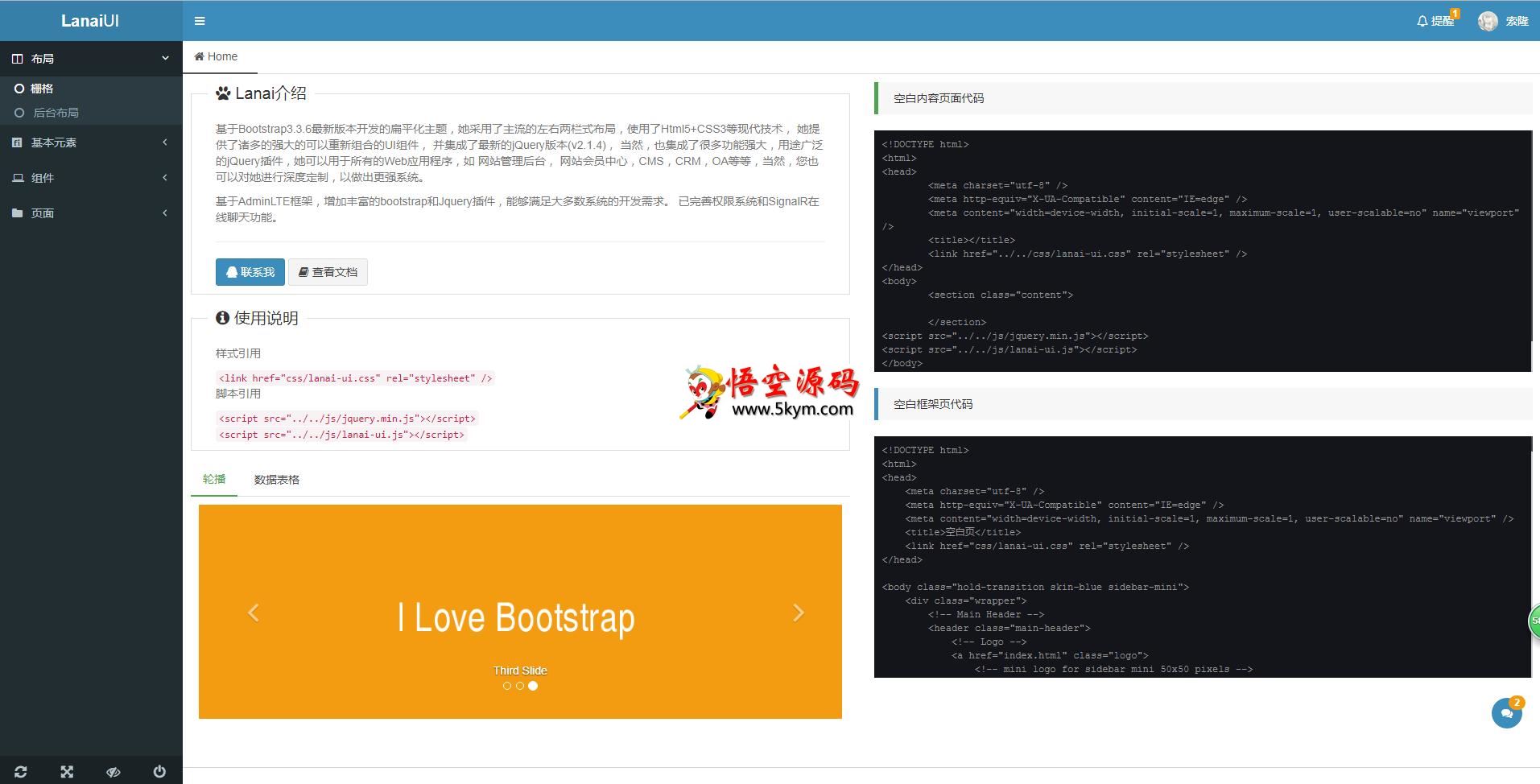
Task: Click the 页面 folder icon in sidebar
Action: (x=18, y=213)
